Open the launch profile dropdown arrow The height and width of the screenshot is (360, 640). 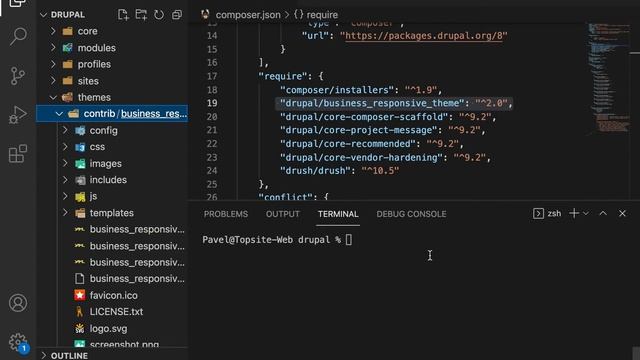coord(586,213)
